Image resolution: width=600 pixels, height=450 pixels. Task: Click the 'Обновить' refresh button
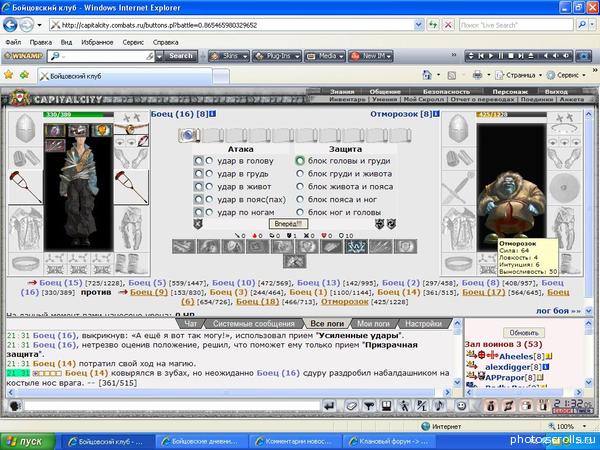point(530,332)
